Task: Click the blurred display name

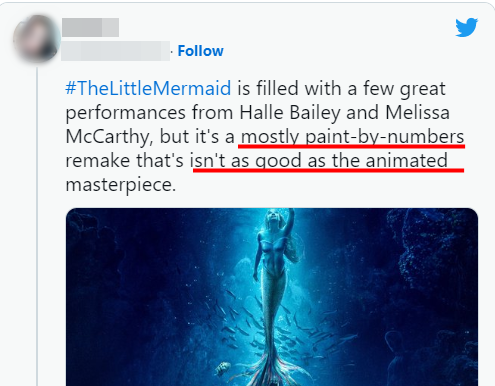Action: tap(90, 27)
